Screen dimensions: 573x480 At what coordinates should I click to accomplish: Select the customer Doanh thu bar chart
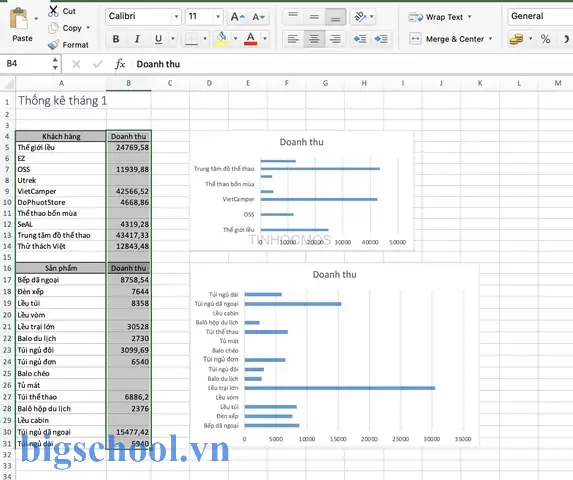click(302, 191)
